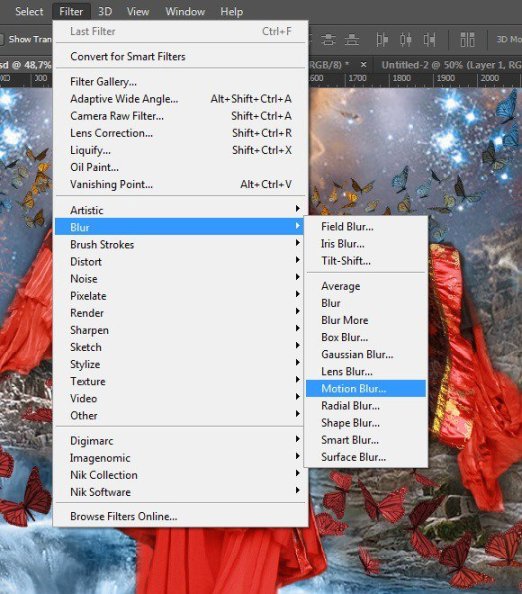Switch to the Untitled-2 document tab
522x594 pixels.
[451, 65]
